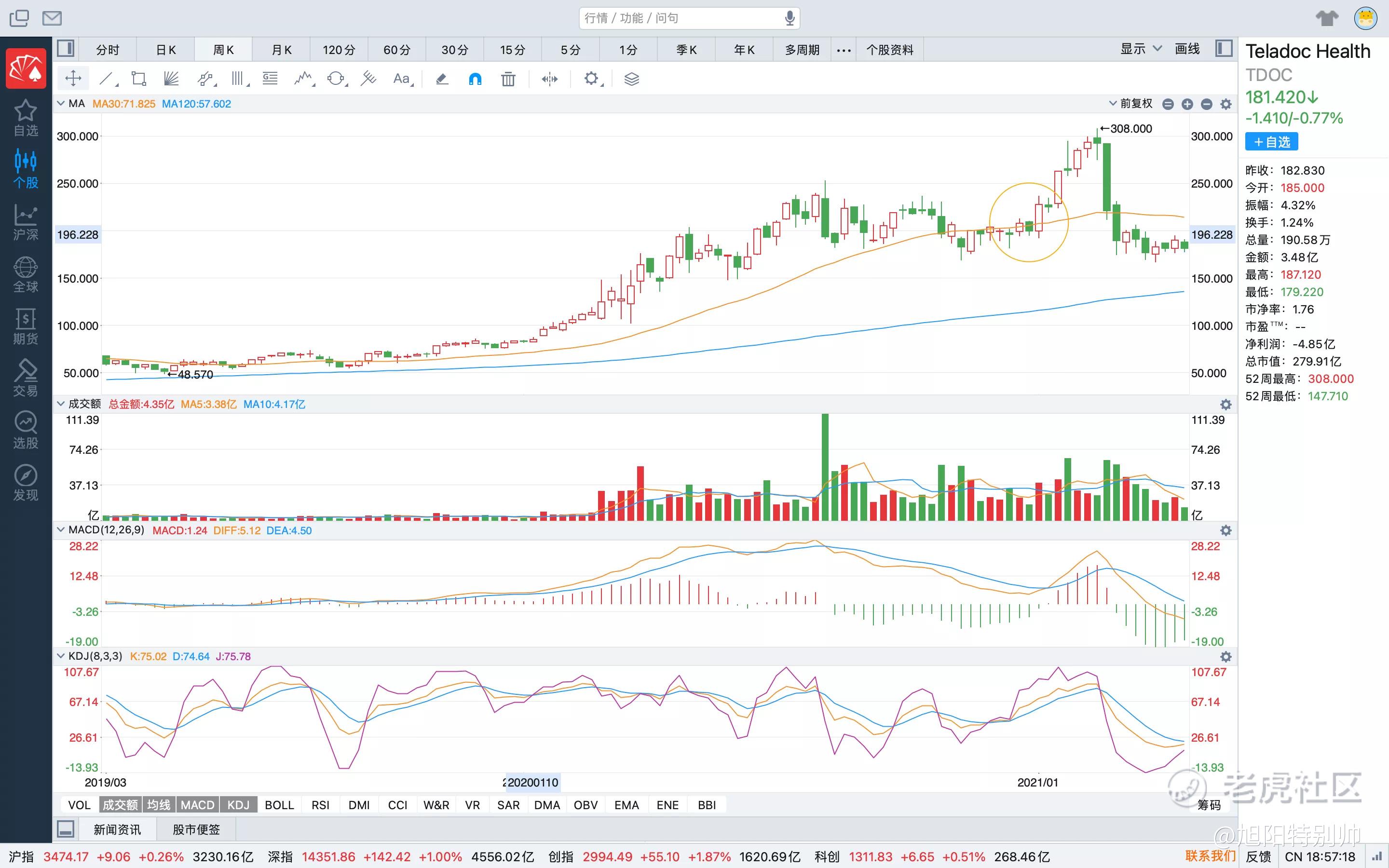Select 个股 stocks in sidebar
This screenshot has width=1389, height=868.
pyautogui.click(x=26, y=169)
